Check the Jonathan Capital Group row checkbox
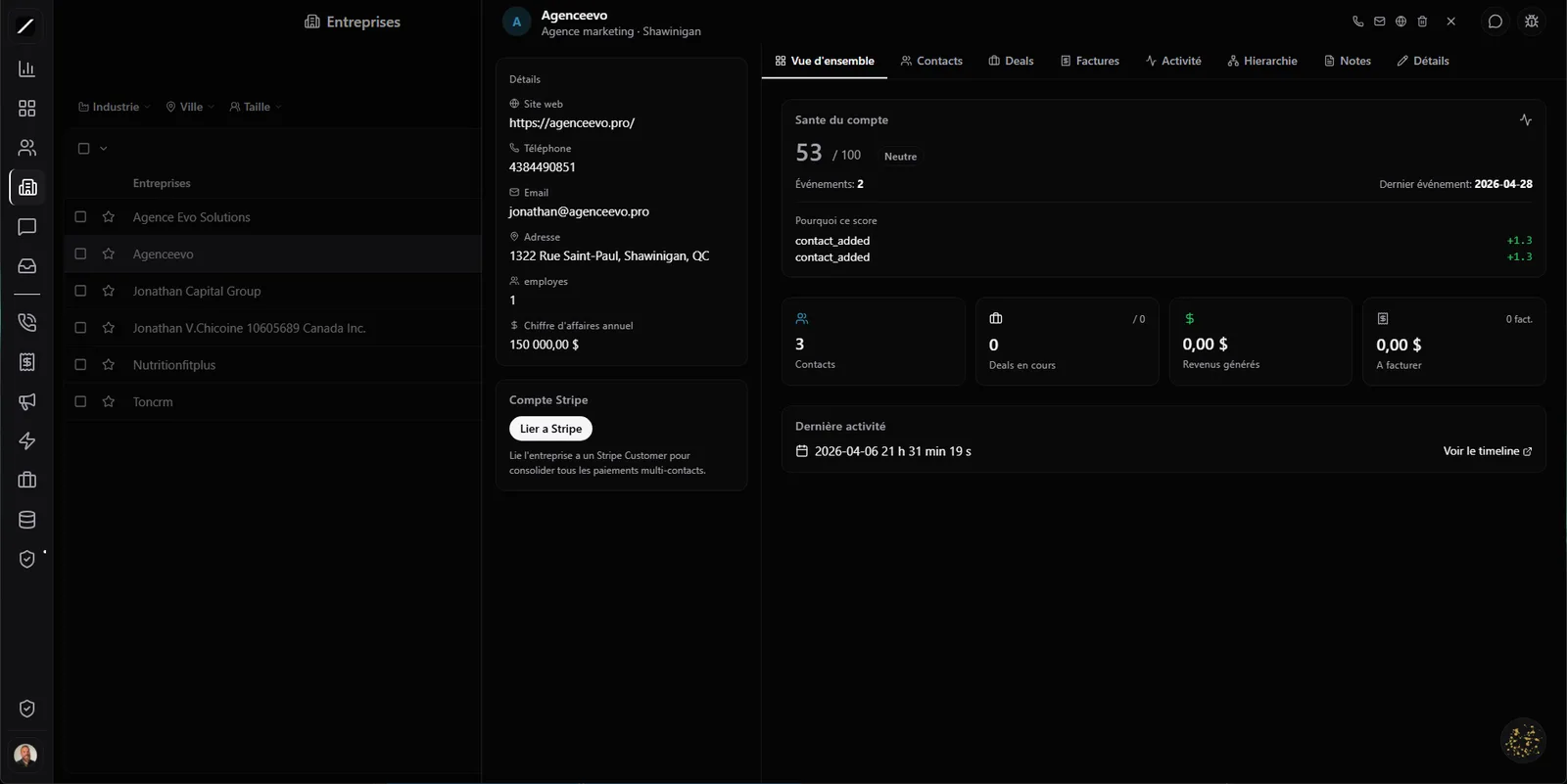 [x=80, y=291]
